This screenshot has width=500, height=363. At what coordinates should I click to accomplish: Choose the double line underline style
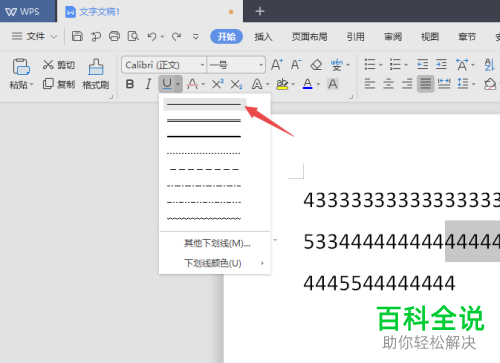tap(204, 120)
